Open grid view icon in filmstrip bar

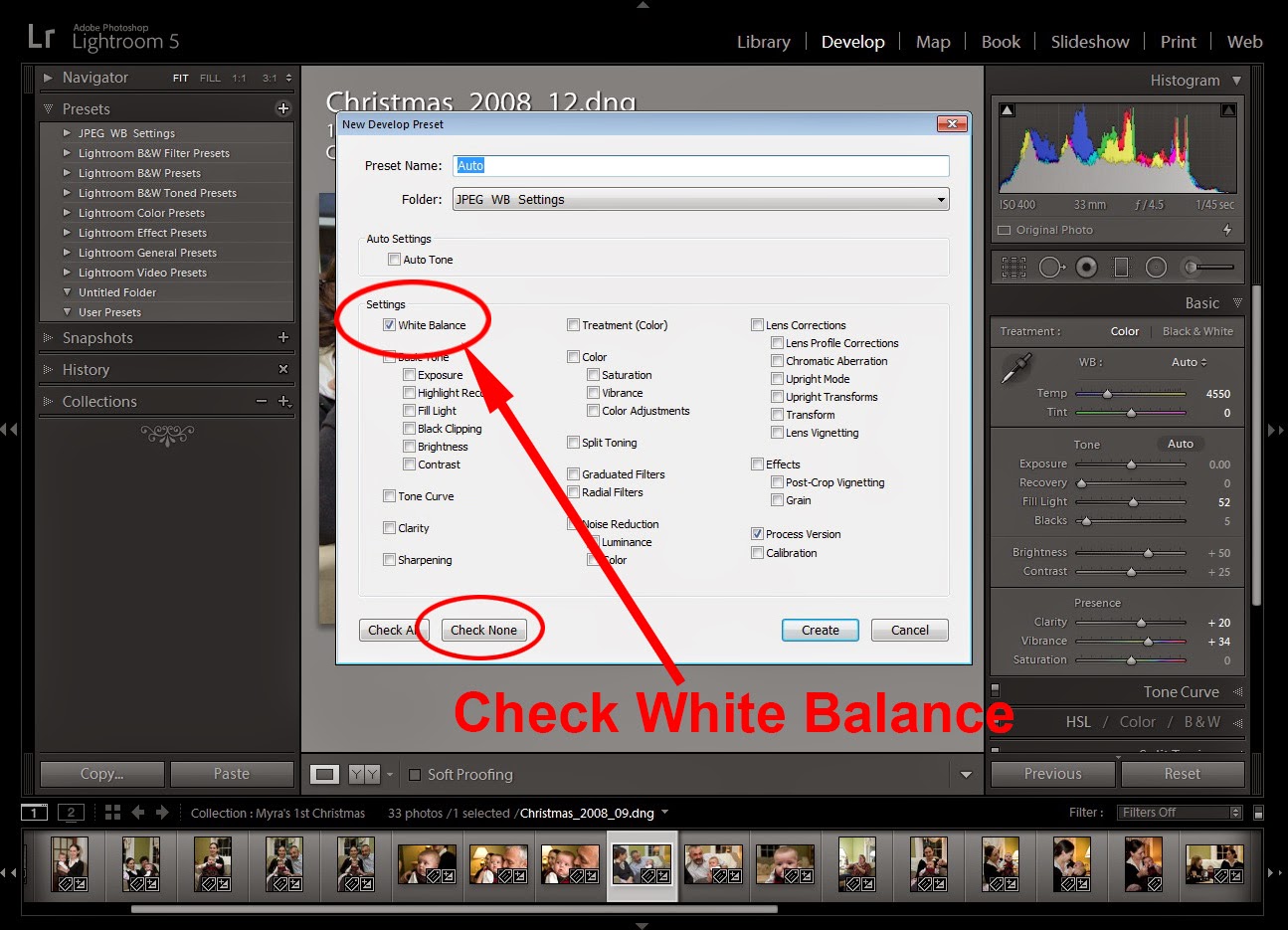click(112, 813)
